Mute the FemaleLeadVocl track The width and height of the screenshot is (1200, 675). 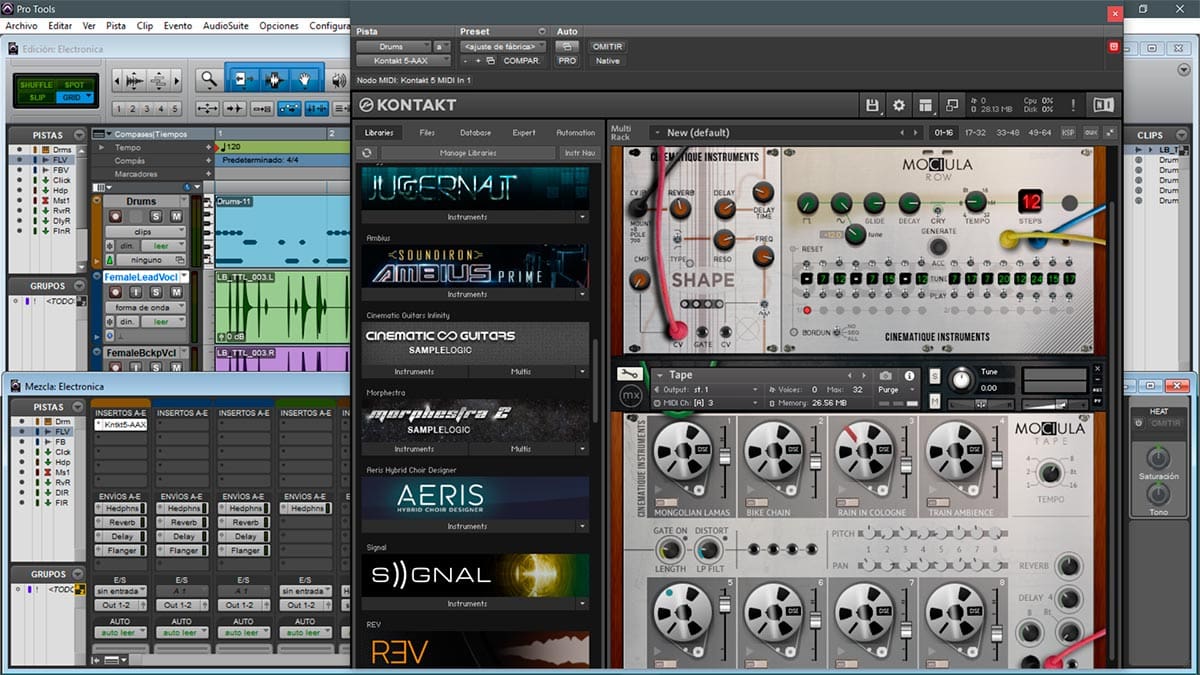(176, 292)
